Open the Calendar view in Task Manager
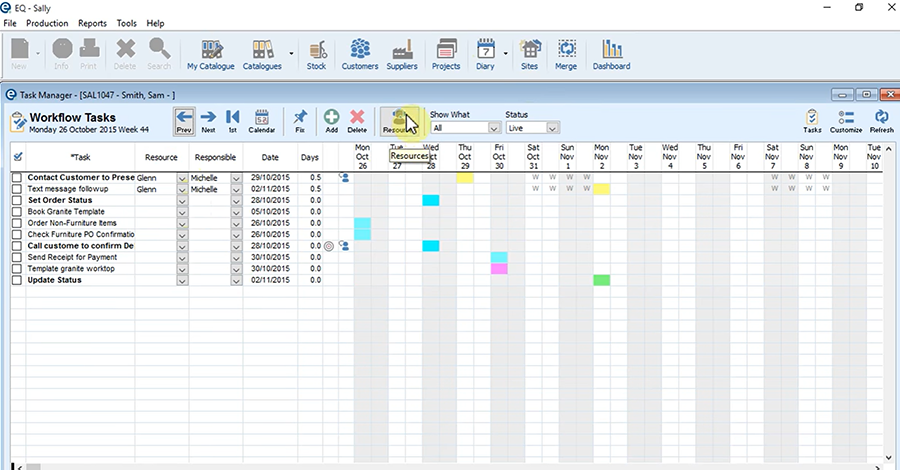 click(262, 121)
